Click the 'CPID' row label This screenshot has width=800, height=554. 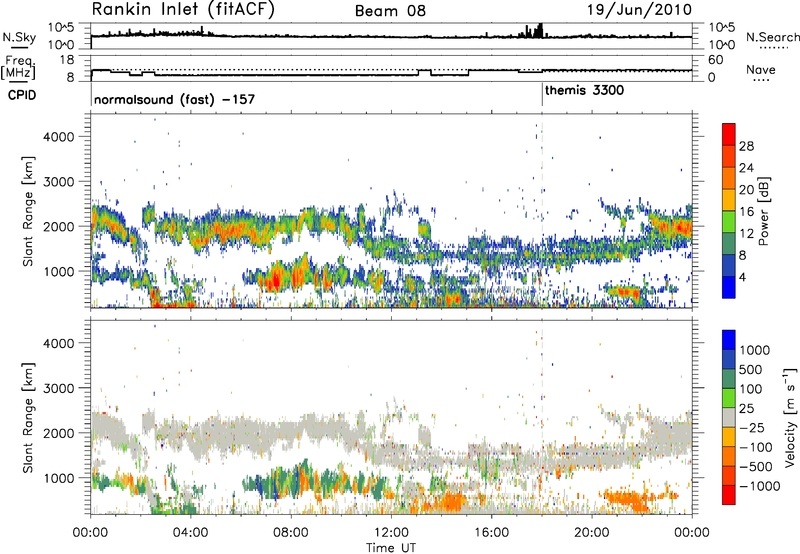coord(22,95)
